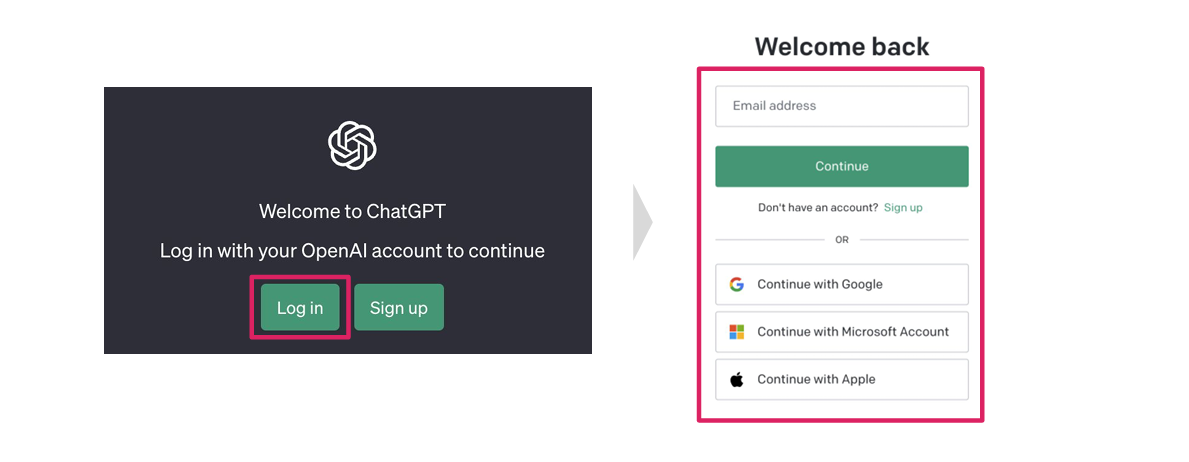Focus the Email address input field
The height and width of the screenshot is (462, 1189).
(841, 106)
